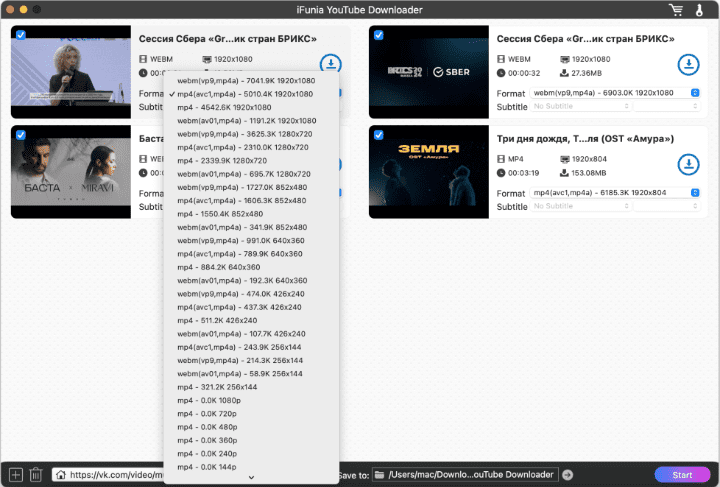Download the Sber WEBM 27.36MB video
Viewport: 720px width, 487px height.
coord(688,65)
